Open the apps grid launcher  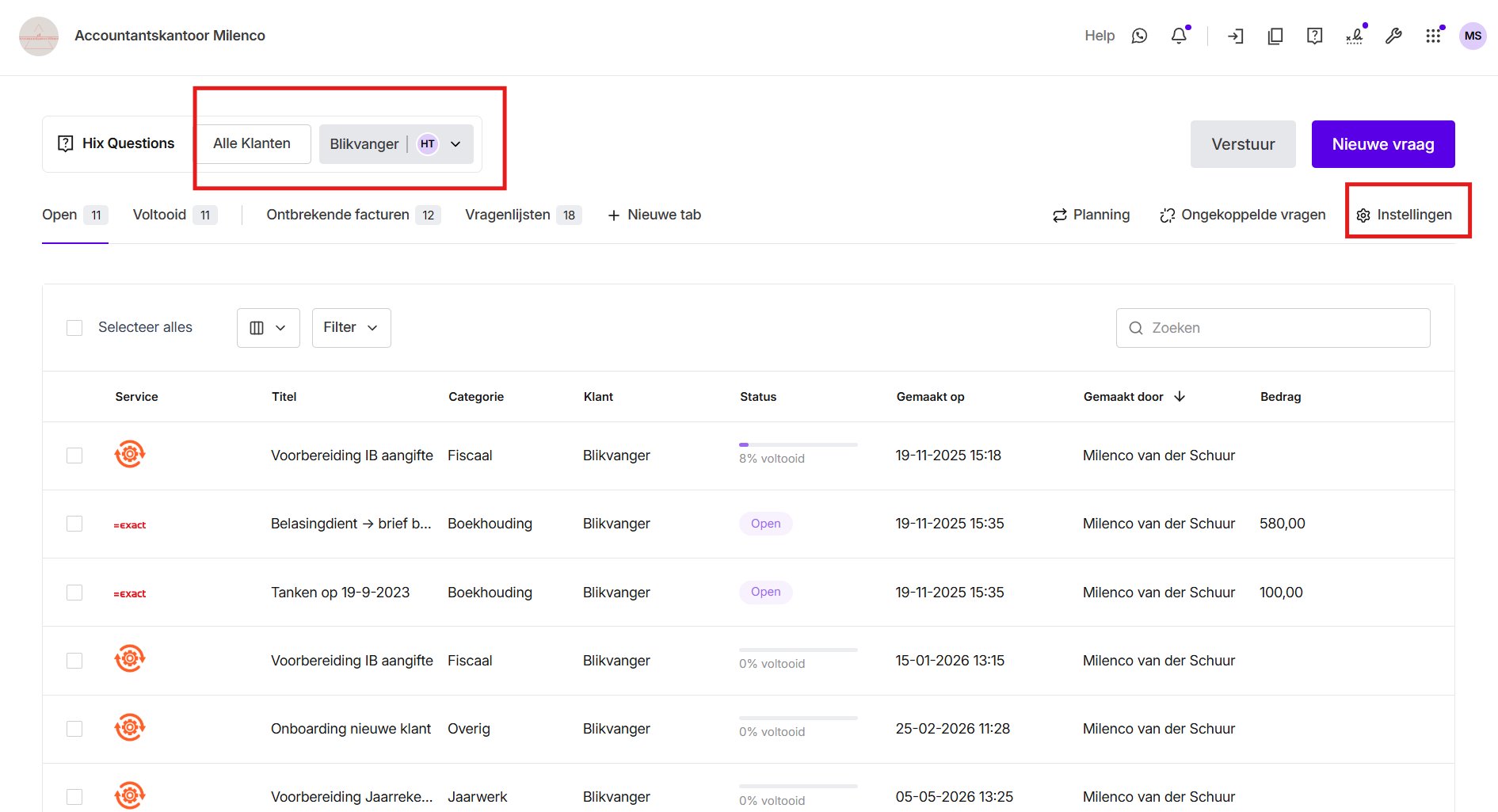[1433, 36]
